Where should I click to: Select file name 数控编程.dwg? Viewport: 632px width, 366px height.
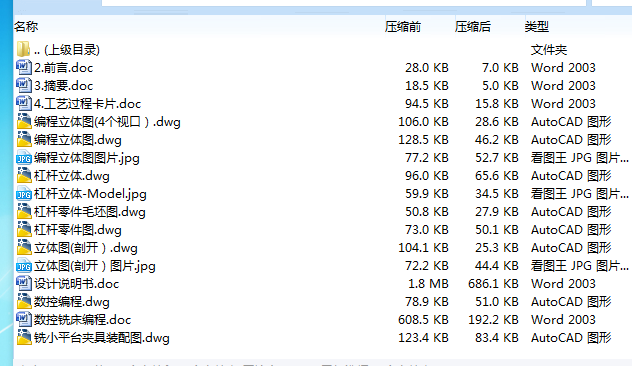pyautogui.click(x=72, y=302)
